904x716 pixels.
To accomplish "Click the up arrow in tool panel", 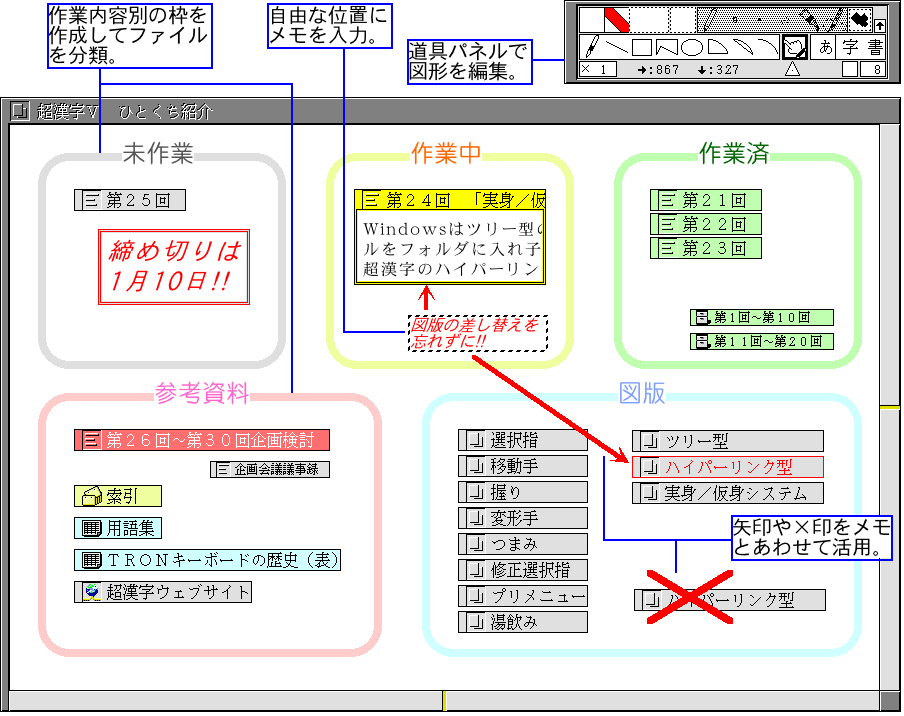I will tap(880, 25).
